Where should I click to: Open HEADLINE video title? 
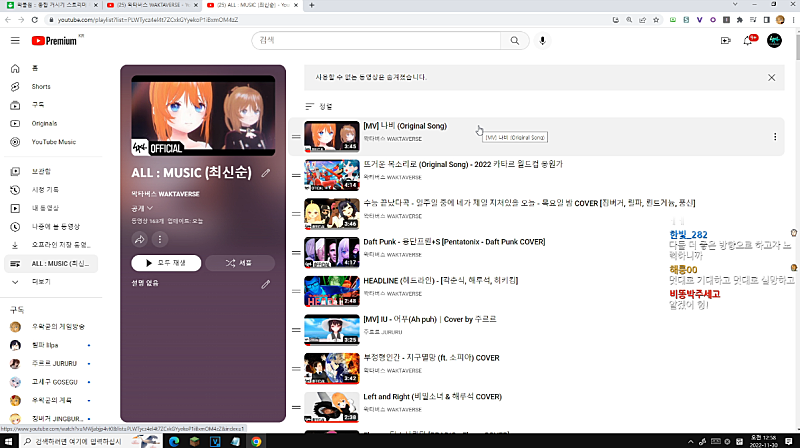pyautogui.click(x=440, y=281)
